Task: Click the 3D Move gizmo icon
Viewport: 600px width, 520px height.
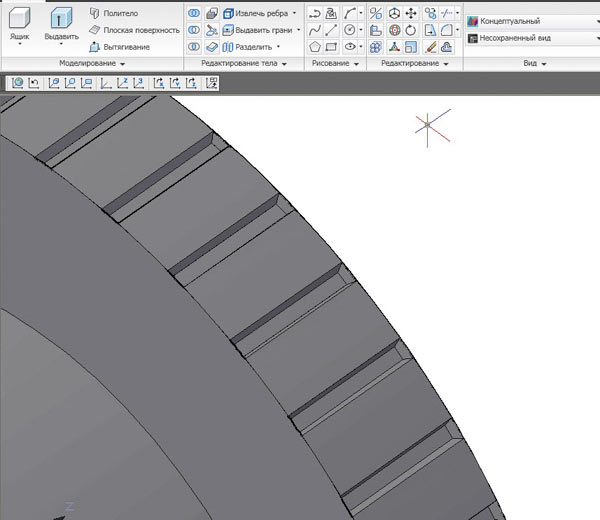Action: [x=394, y=13]
